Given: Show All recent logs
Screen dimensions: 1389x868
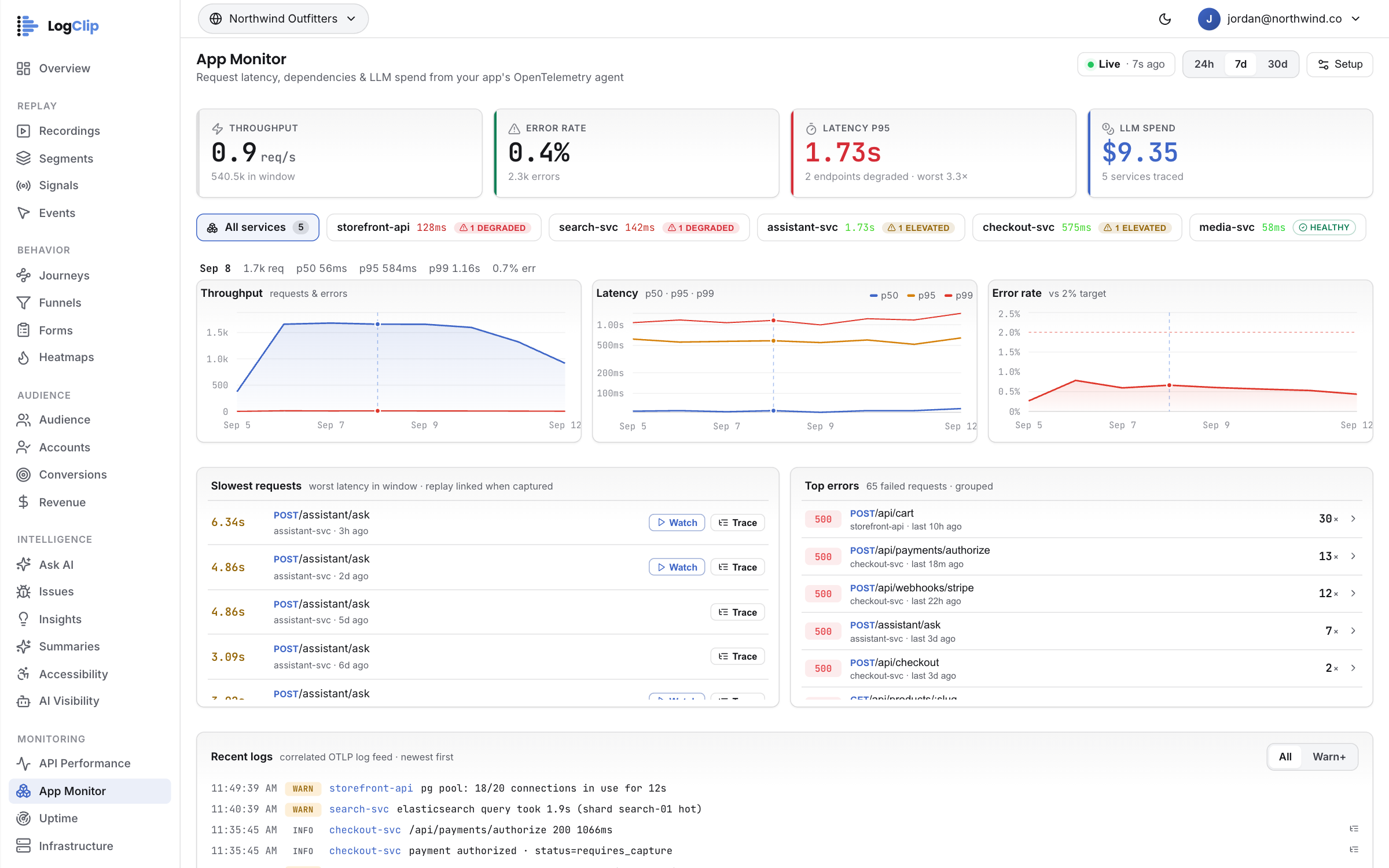Looking at the screenshot, I should point(1285,757).
